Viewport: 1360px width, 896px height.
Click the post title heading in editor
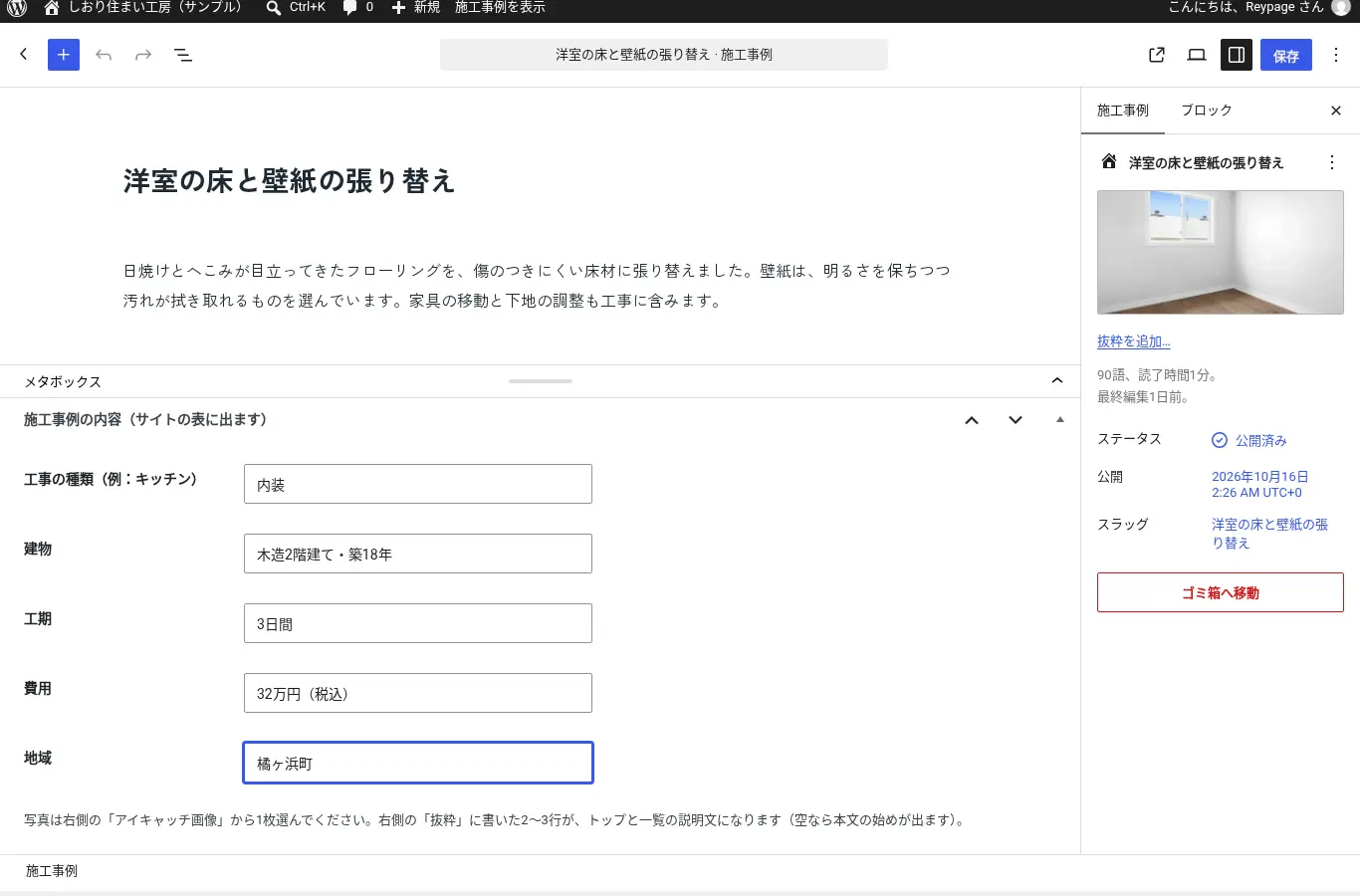pos(290,181)
